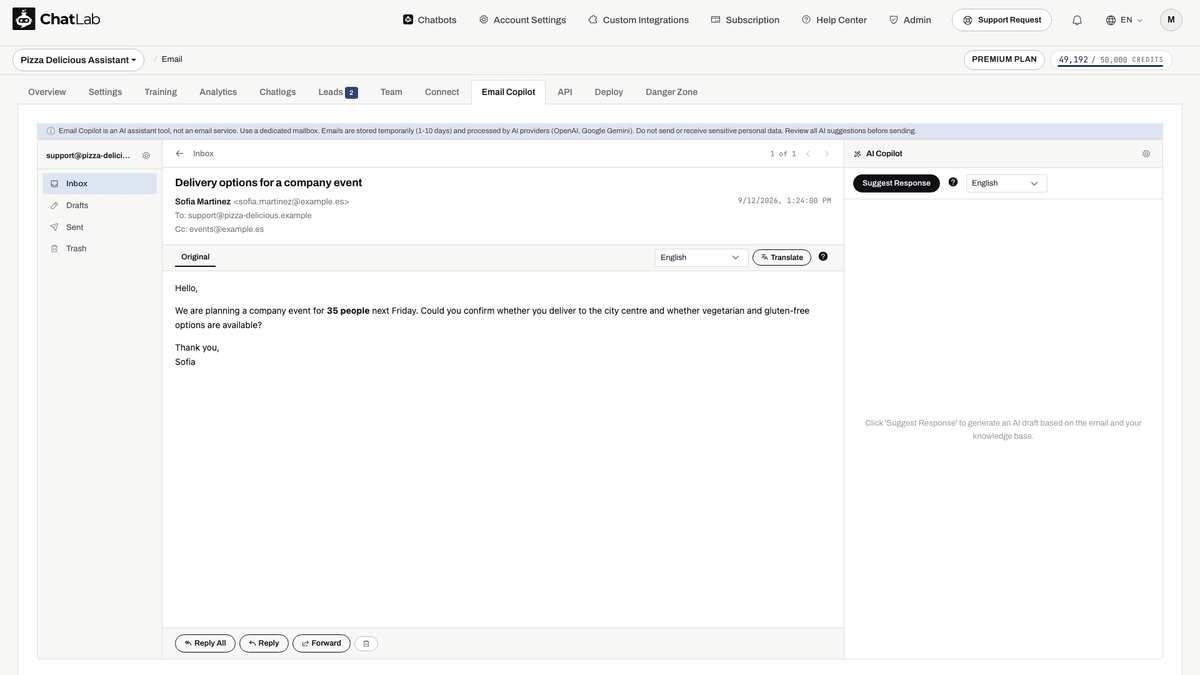
Task: Open the M user avatar menu
Action: click(x=1171, y=20)
